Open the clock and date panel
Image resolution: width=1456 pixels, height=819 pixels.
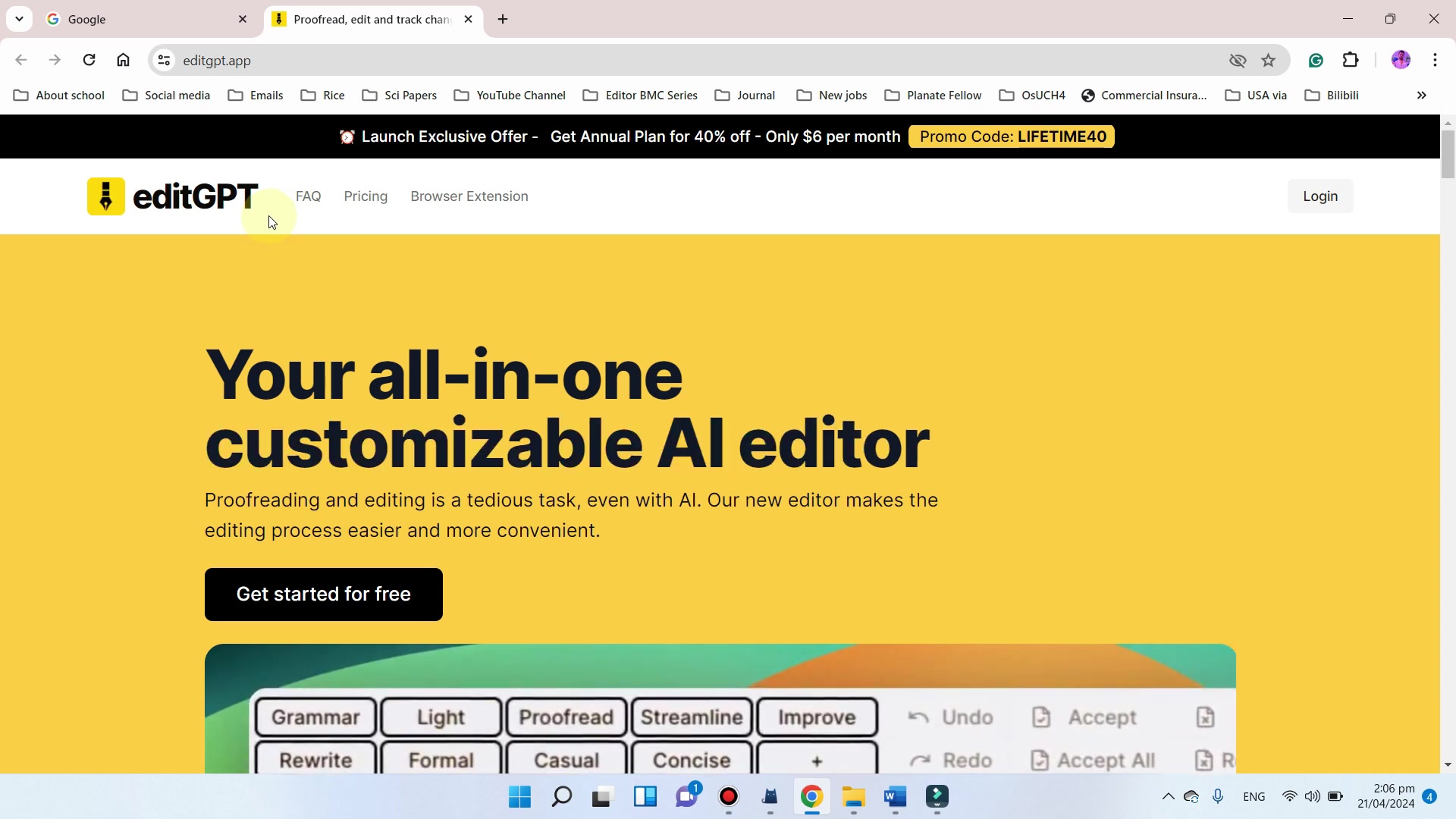pyautogui.click(x=1386, y=796)
